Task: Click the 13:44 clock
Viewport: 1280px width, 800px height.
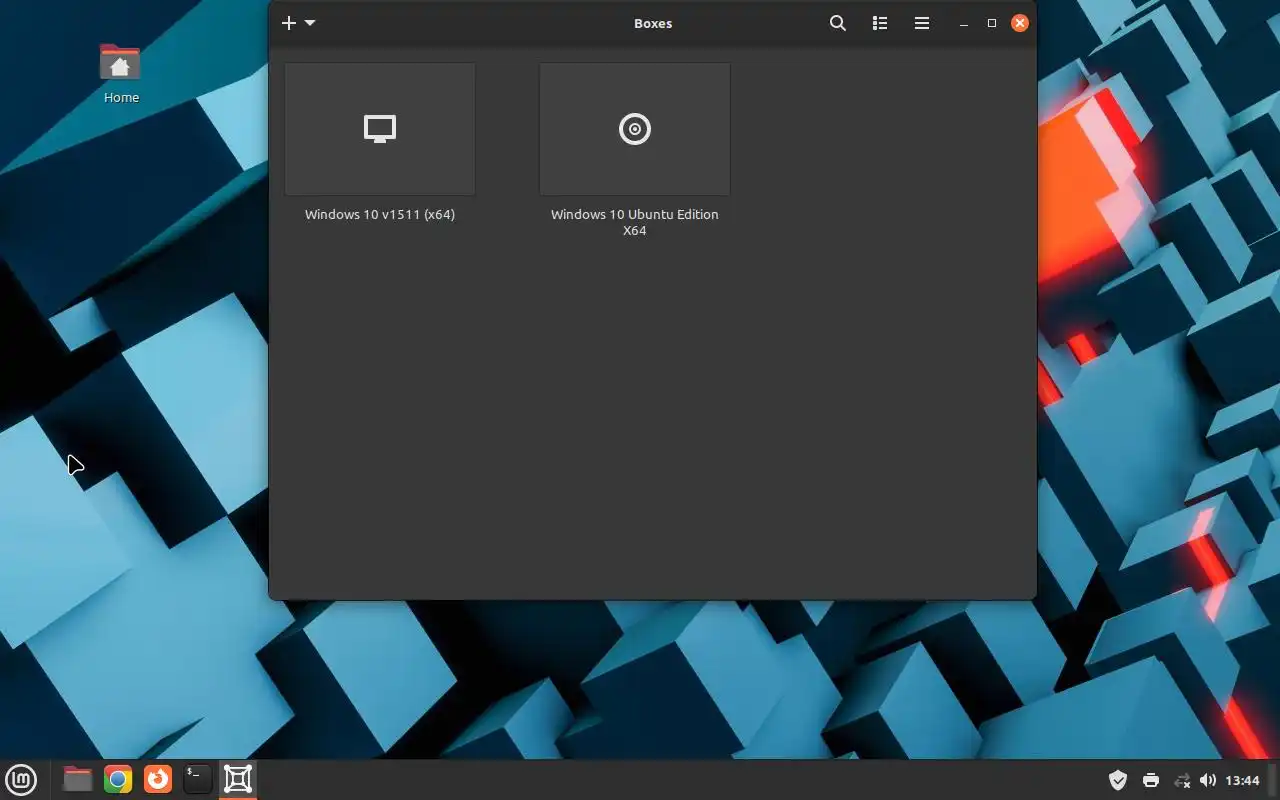Action: coord(1242,780)
